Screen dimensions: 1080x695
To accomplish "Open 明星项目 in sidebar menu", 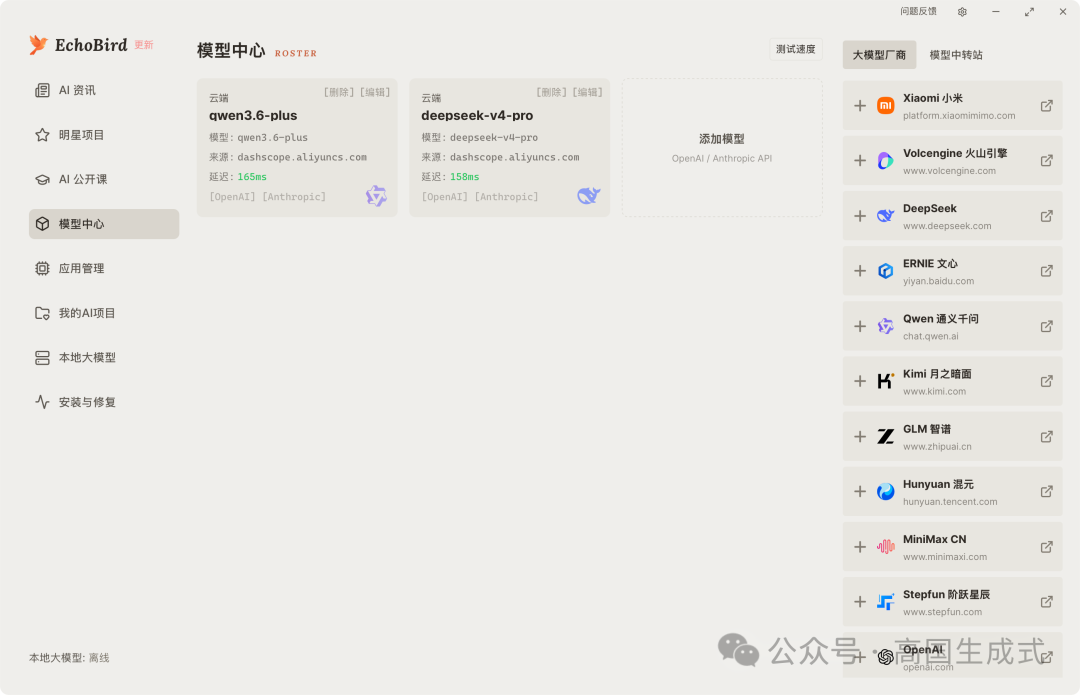I will (104, 135).
